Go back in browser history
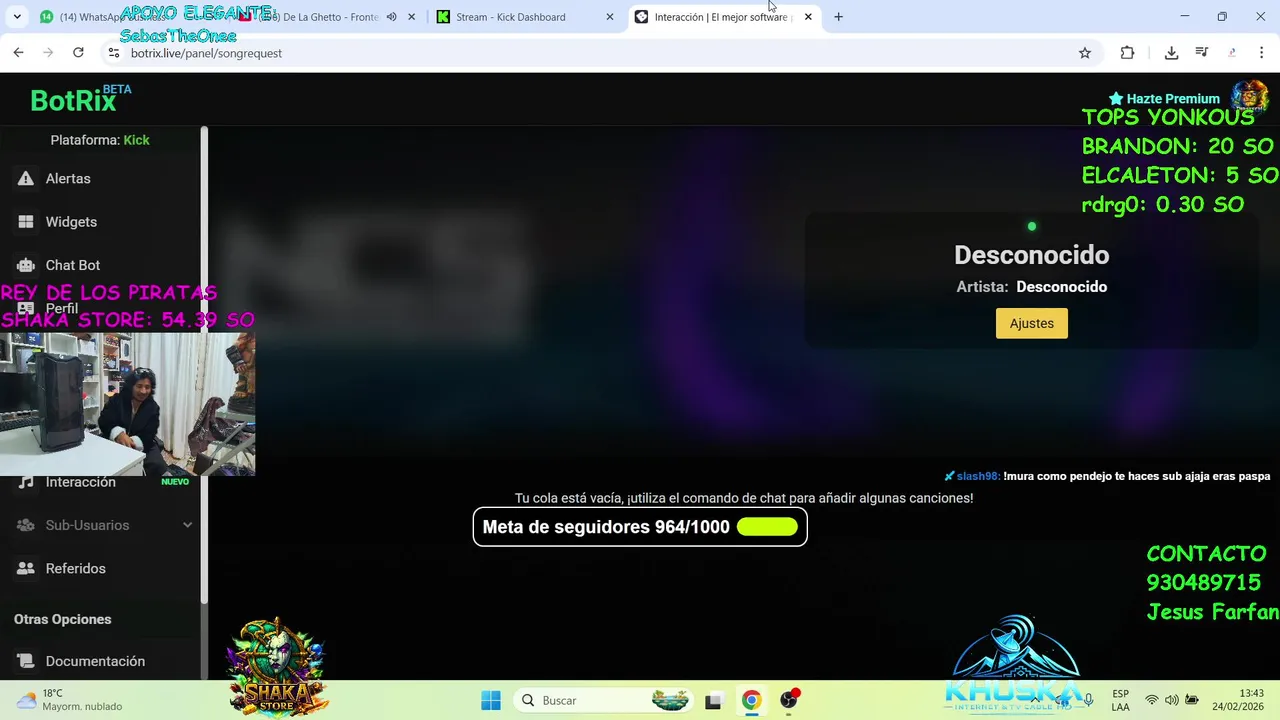Screen dimensions: 1280x720 pos(18,53)
